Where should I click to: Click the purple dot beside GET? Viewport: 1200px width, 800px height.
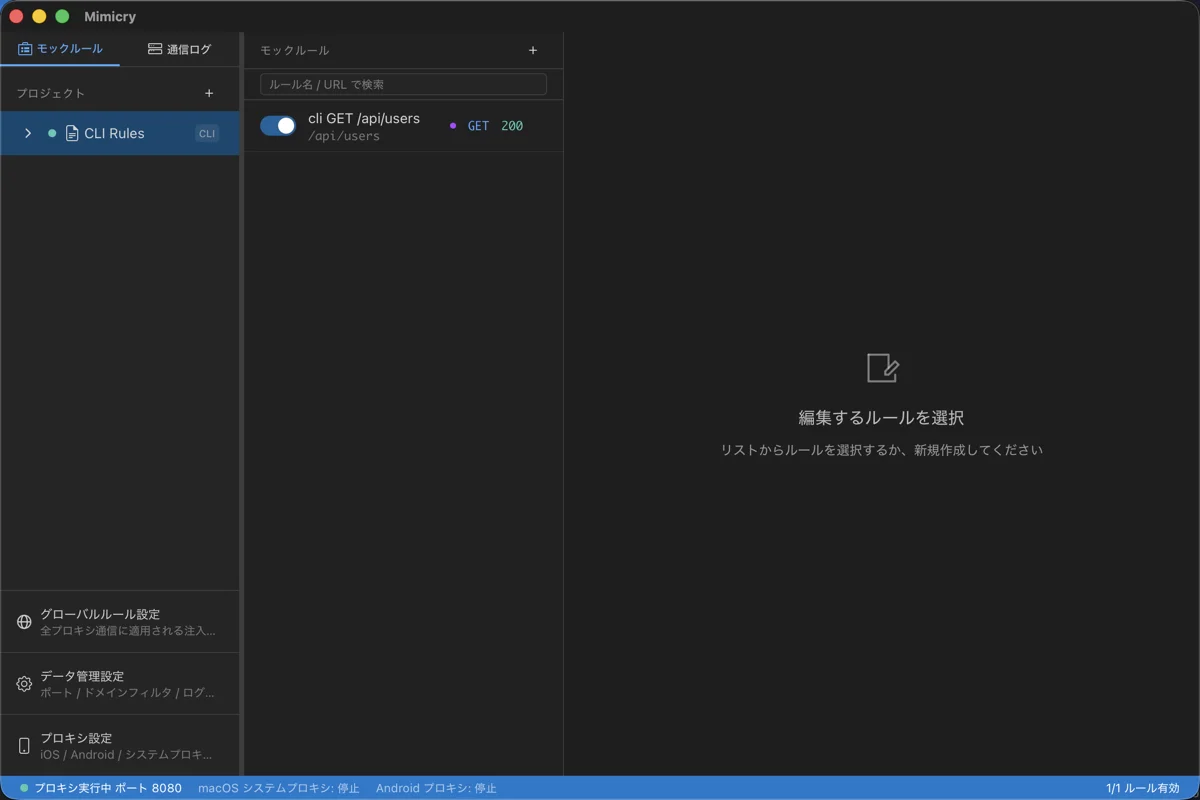[453, 126]
